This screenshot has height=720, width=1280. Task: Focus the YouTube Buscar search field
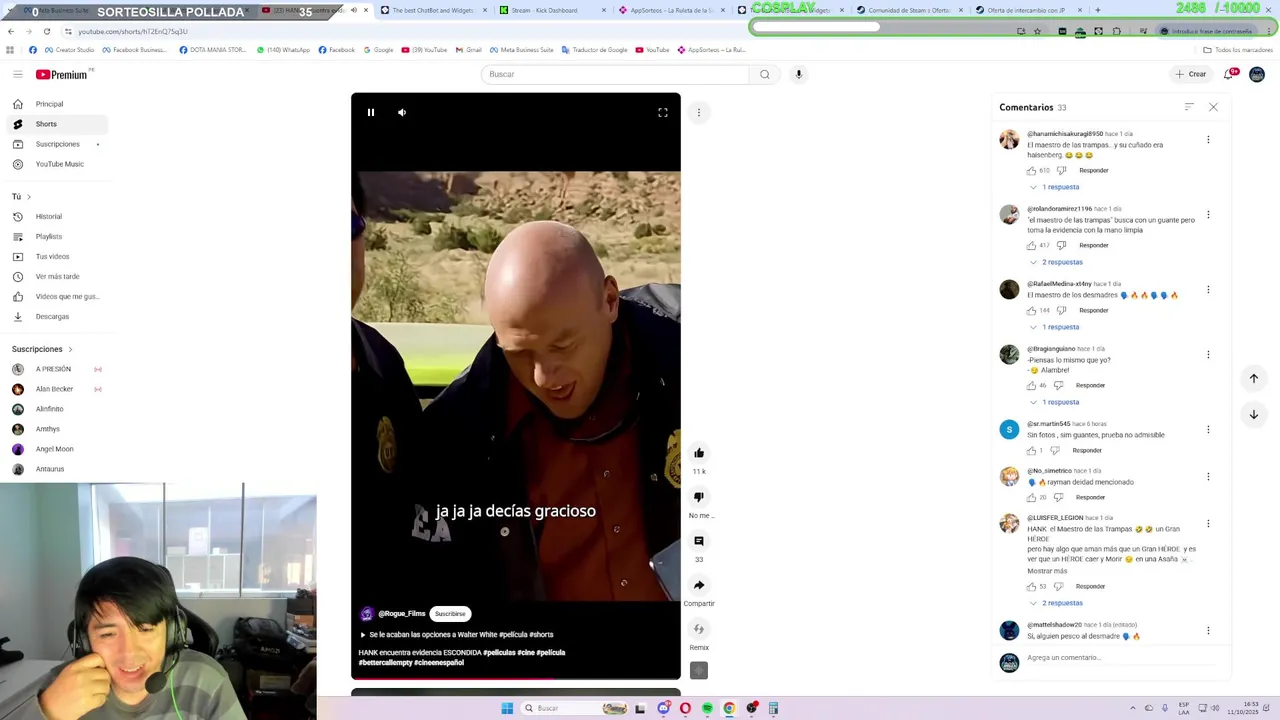615,74
